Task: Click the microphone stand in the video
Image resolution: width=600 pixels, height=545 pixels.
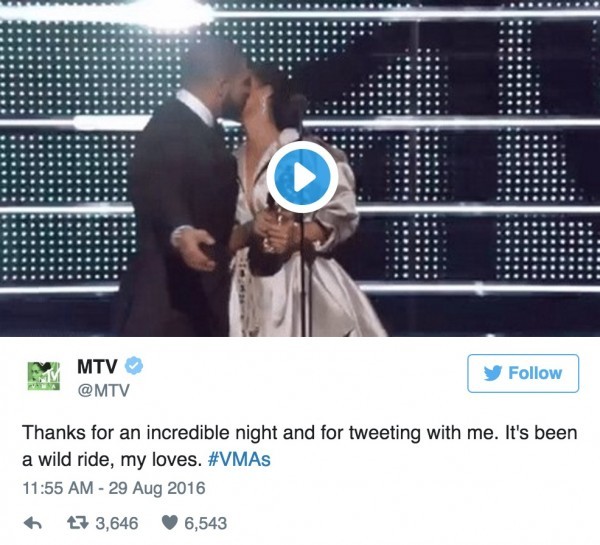Action: [305, 268]
